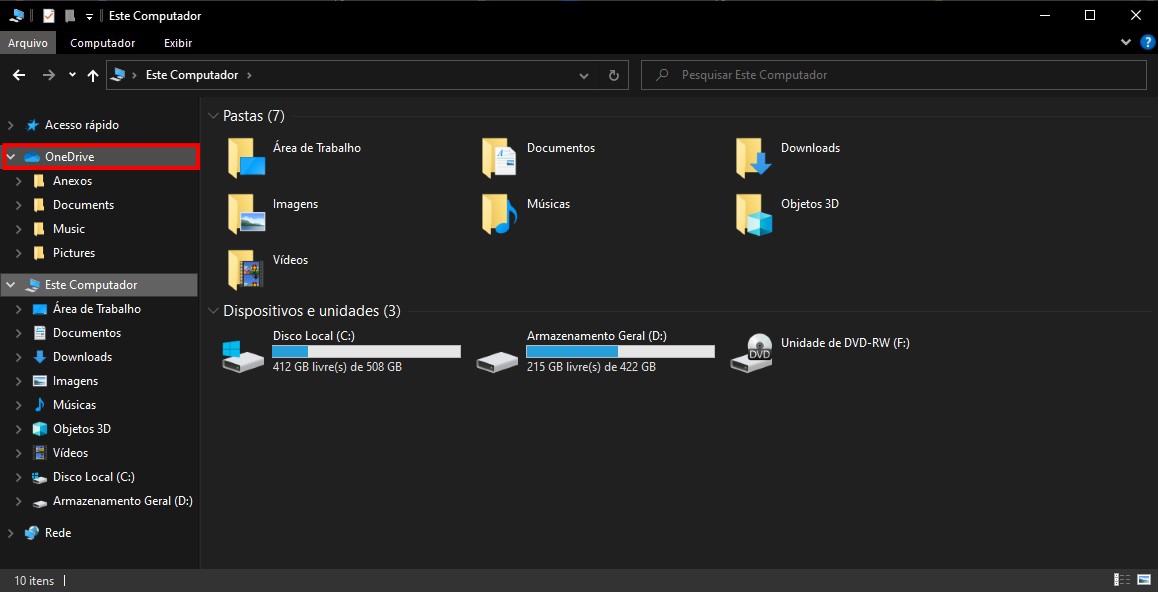Click the Back navigation arrow
The width and height of the screenshot is (1159, 592).
pos(19,75)
